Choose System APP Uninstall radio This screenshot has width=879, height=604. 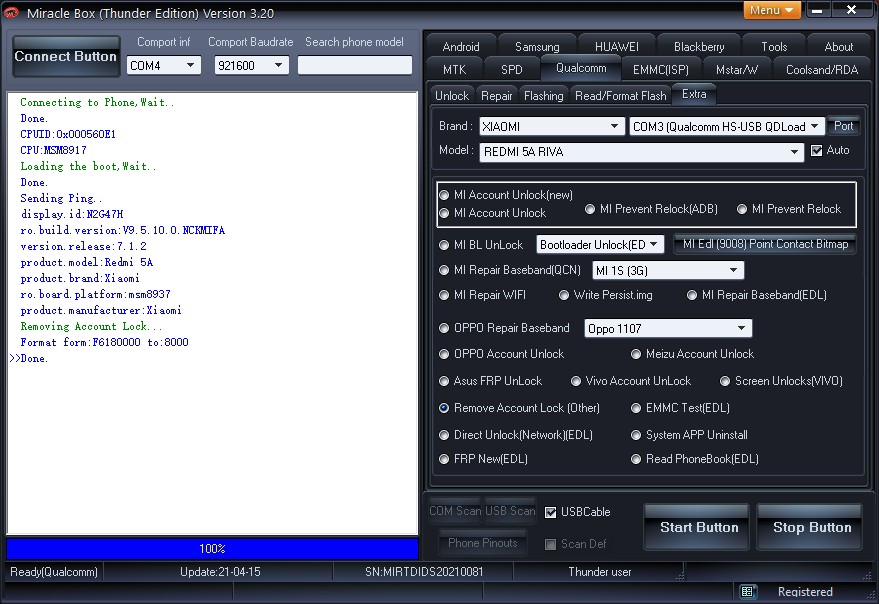pos(636,435)
